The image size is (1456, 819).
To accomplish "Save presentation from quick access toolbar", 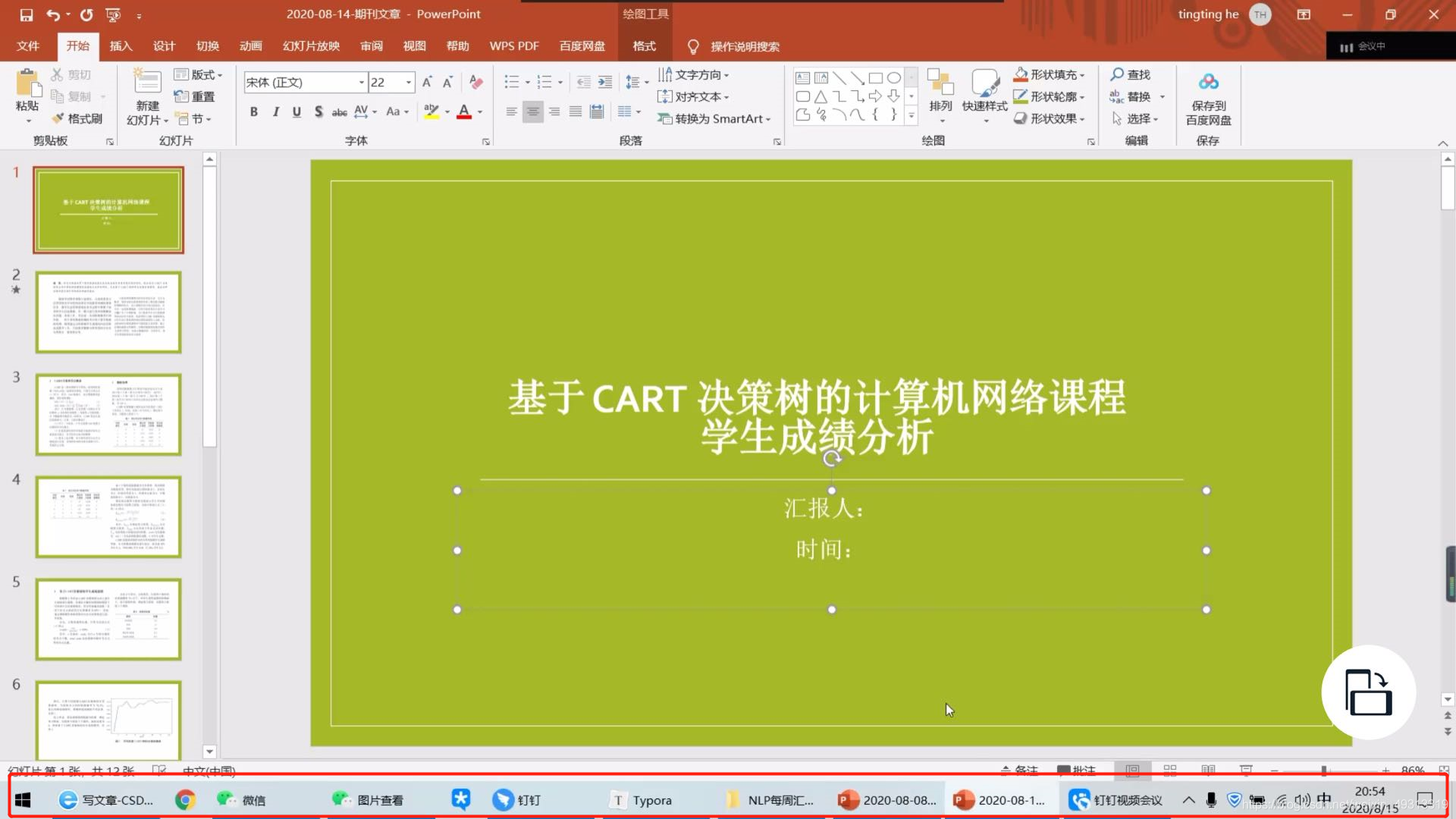I will click(x=27, y=14).
